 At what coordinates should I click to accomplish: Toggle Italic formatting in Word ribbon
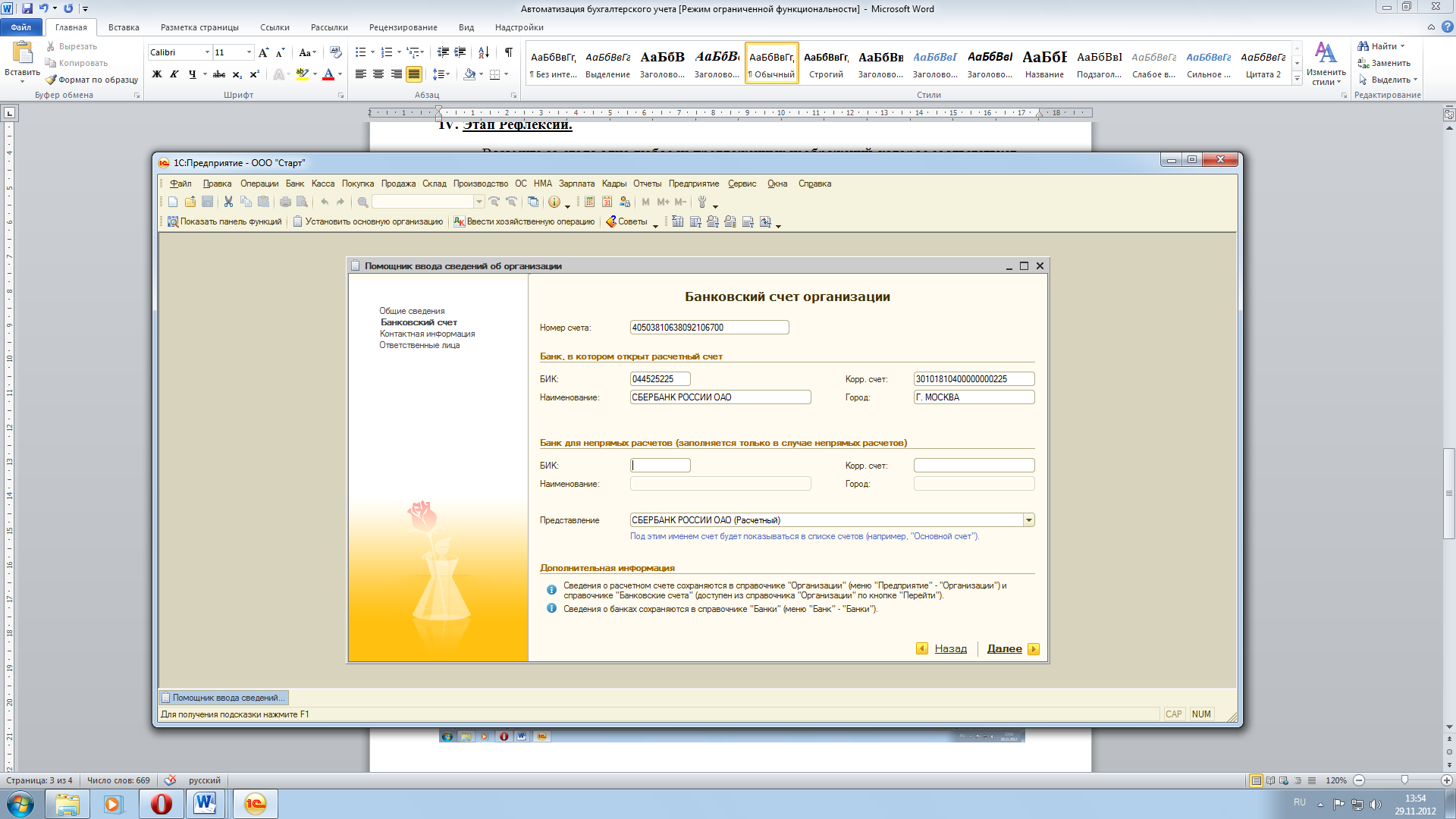coord(174,74)
